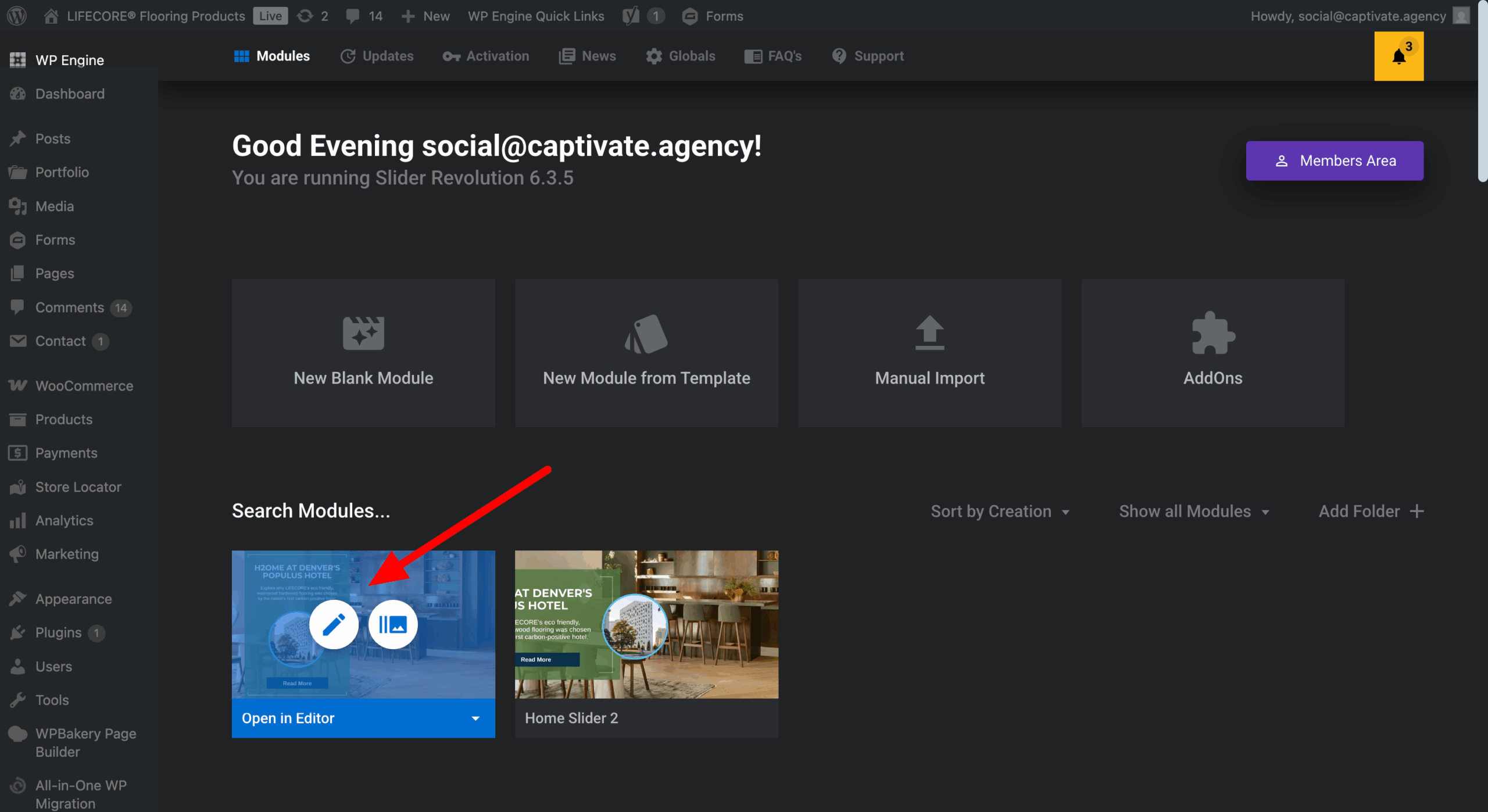Viewport: 1488px width, 812px height.
Task: Click the pencil edit icon on slider thumbnail
Action: tap(334, 625)
